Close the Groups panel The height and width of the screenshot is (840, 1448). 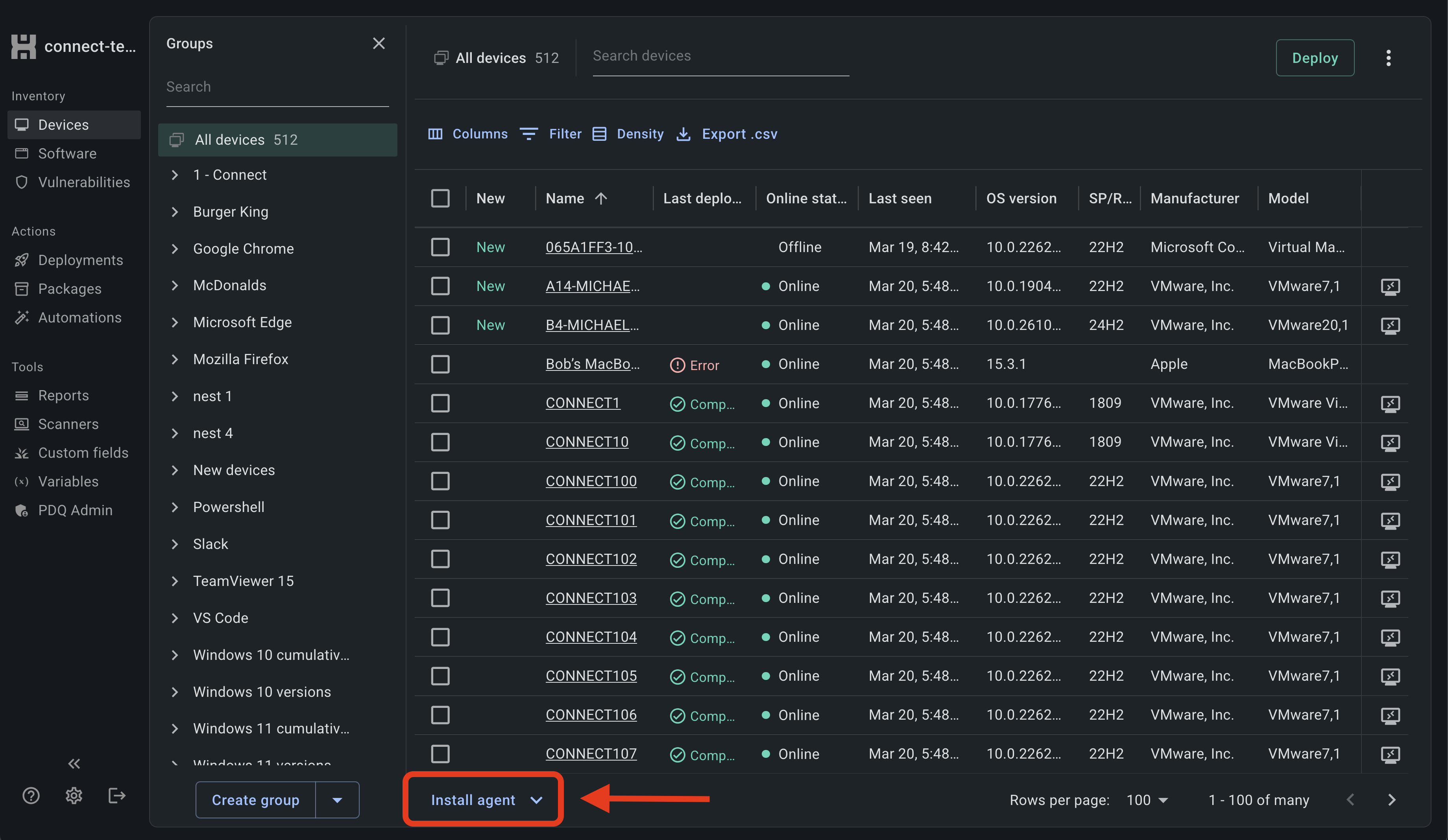point(379,44)
